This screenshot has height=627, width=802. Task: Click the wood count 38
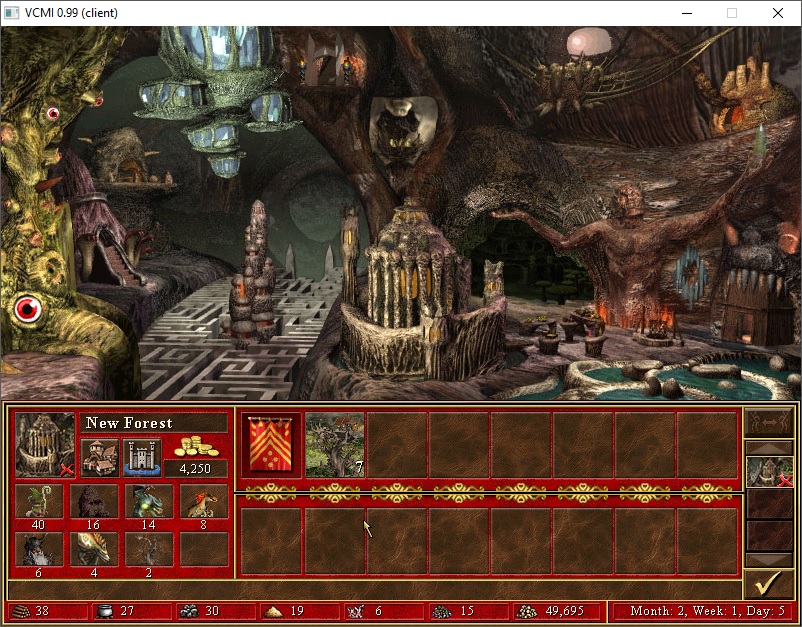pos(42,611)
